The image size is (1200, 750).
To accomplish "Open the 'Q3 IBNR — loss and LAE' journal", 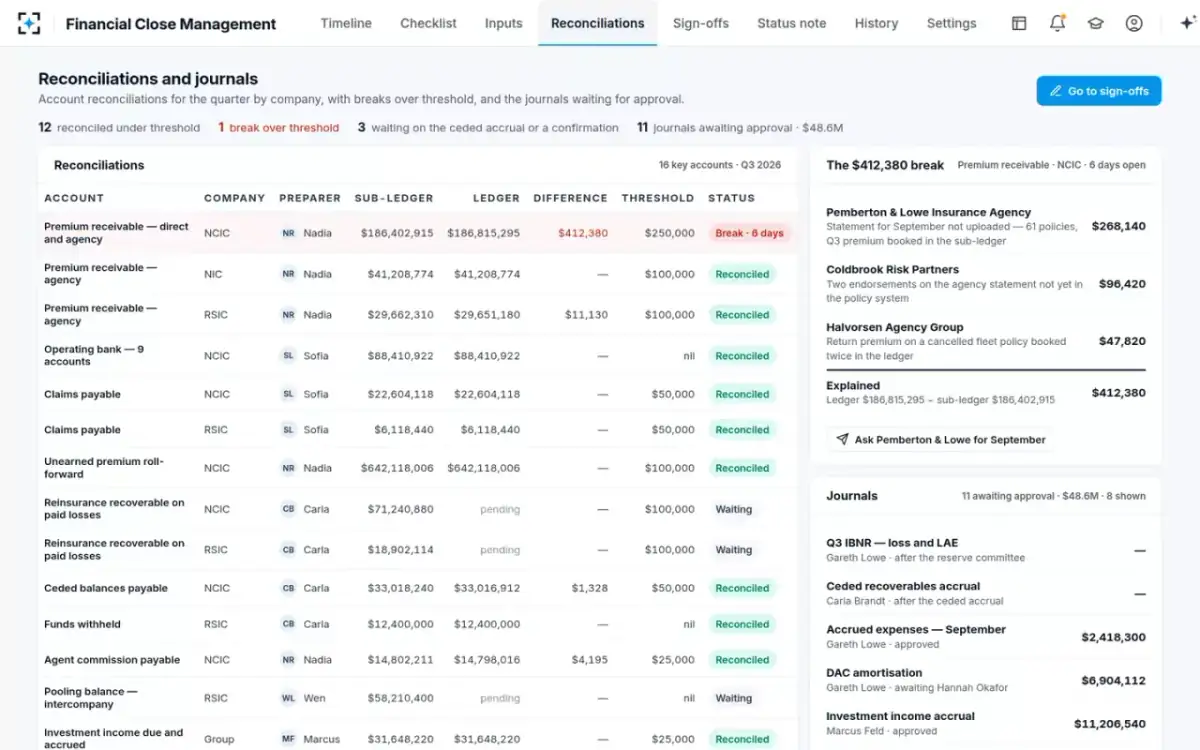I will (x=986, y=550).
